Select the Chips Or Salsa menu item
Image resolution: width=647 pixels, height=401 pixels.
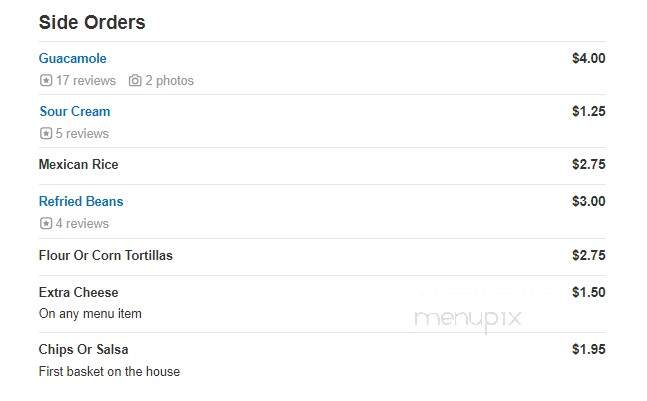pos(83,349)
